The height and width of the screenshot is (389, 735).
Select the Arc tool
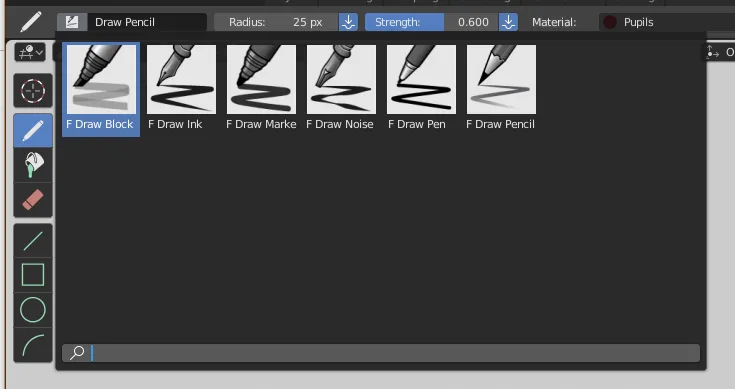click(33, 345)
